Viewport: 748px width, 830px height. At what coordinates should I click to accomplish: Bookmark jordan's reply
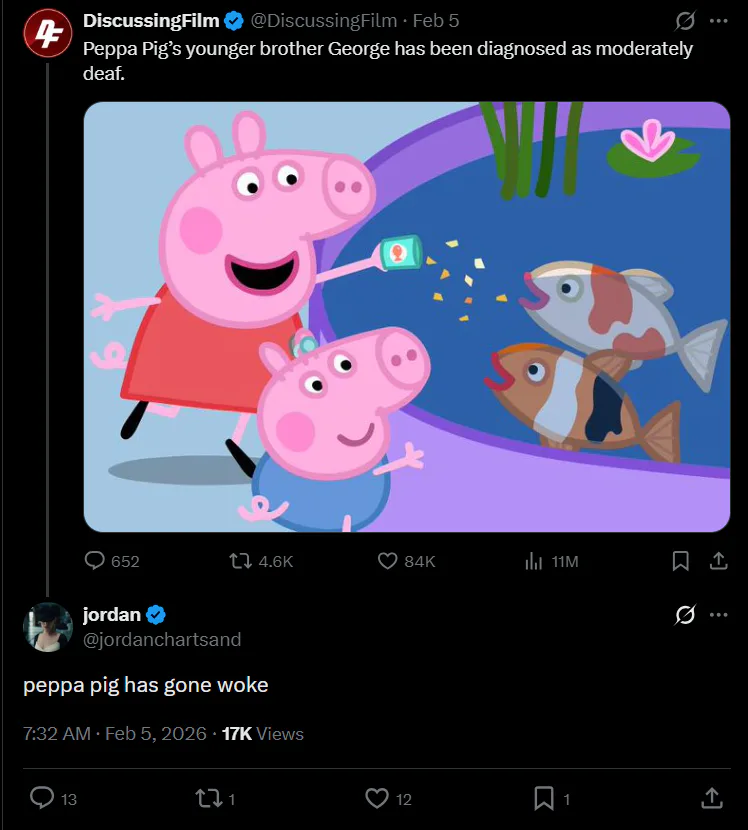point(544,798)
